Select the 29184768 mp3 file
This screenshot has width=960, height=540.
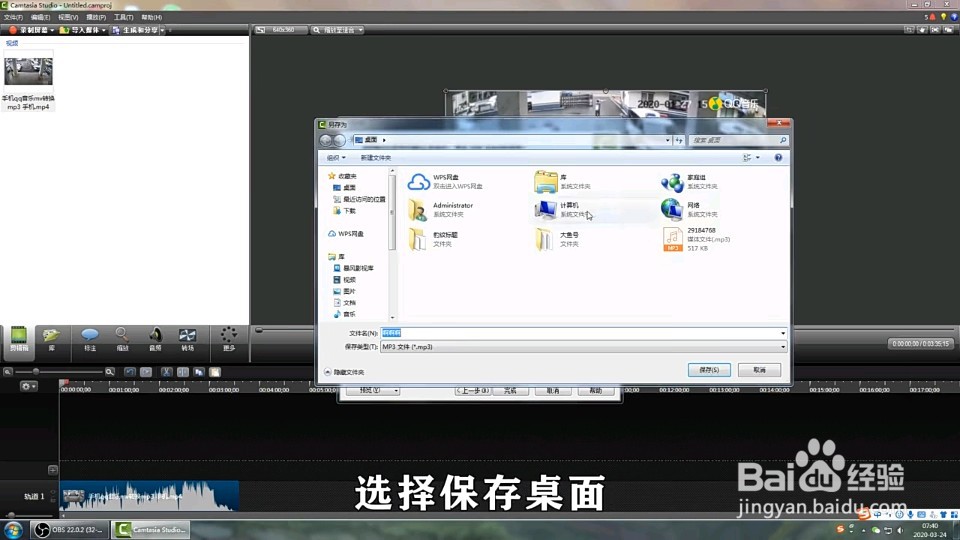click(x=696, y=239)
